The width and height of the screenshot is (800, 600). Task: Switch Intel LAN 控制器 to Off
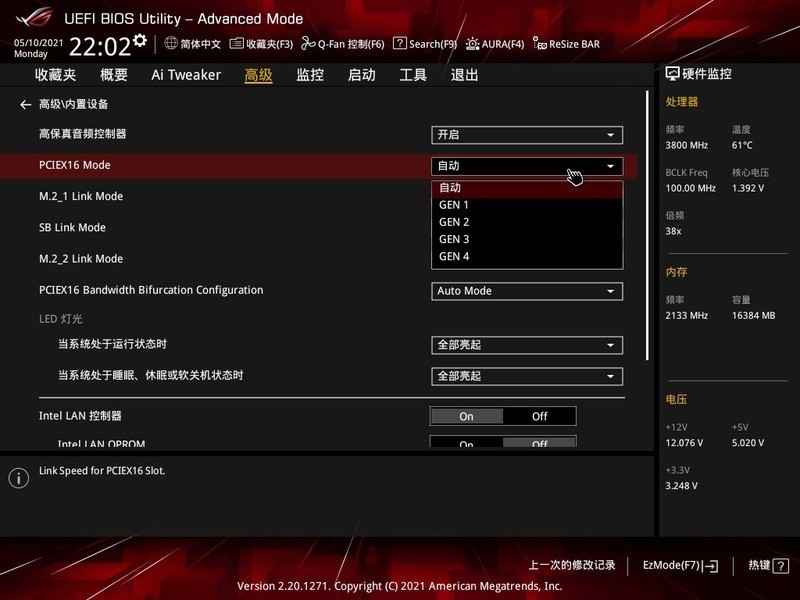click(x=540, y=416)
